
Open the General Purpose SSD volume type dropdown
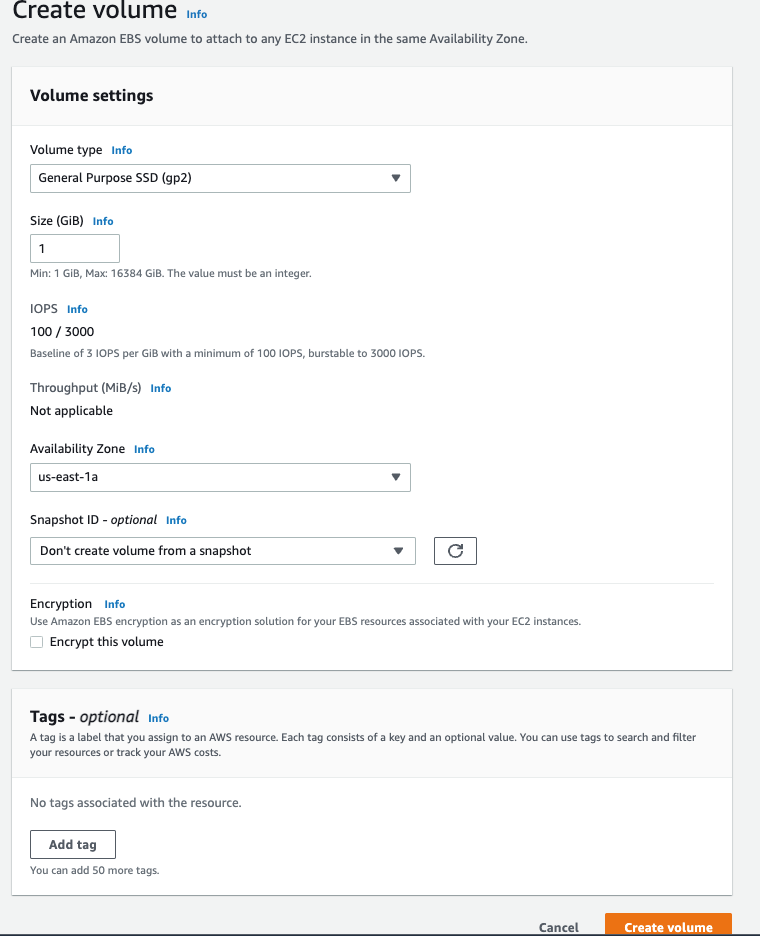pyautogui.click(x=220, y=178)
